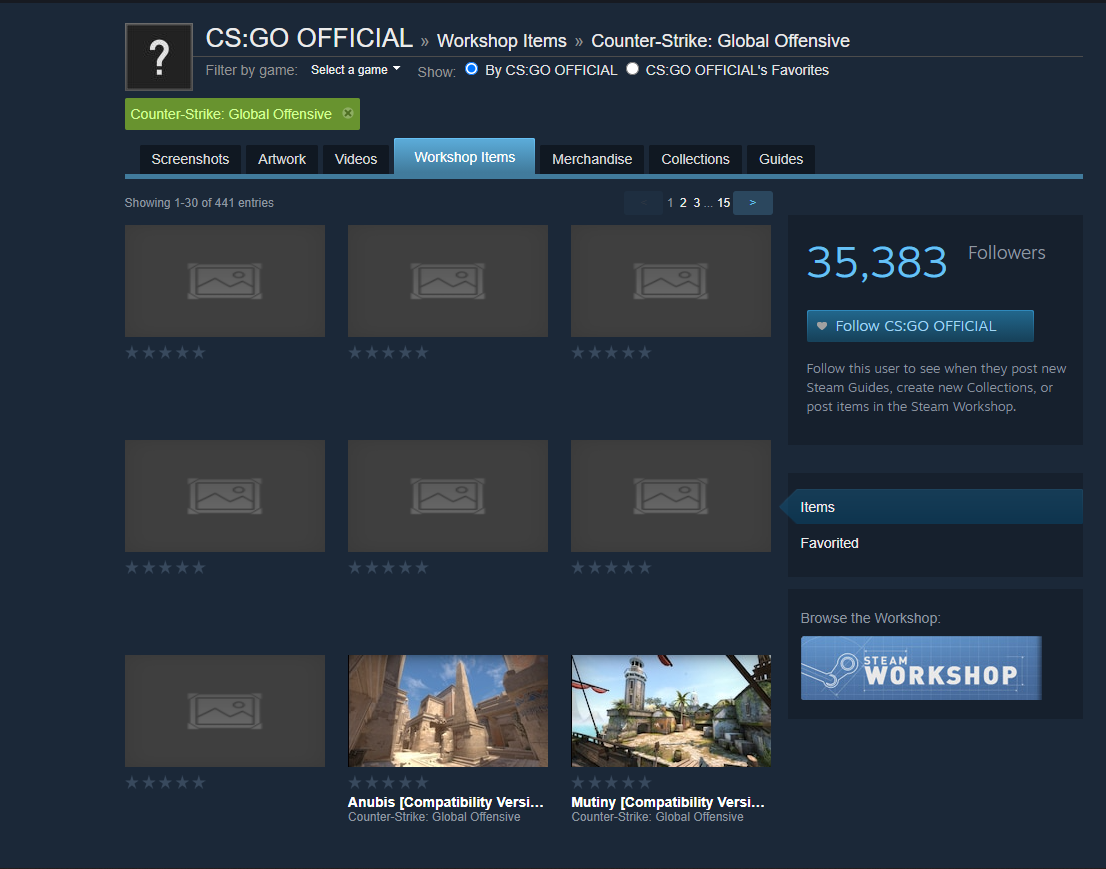Select the By CS:GO OFFICIAL radio option
Image resolution: width=1106 pixels, height=869 pixels.
coord(471,68)
